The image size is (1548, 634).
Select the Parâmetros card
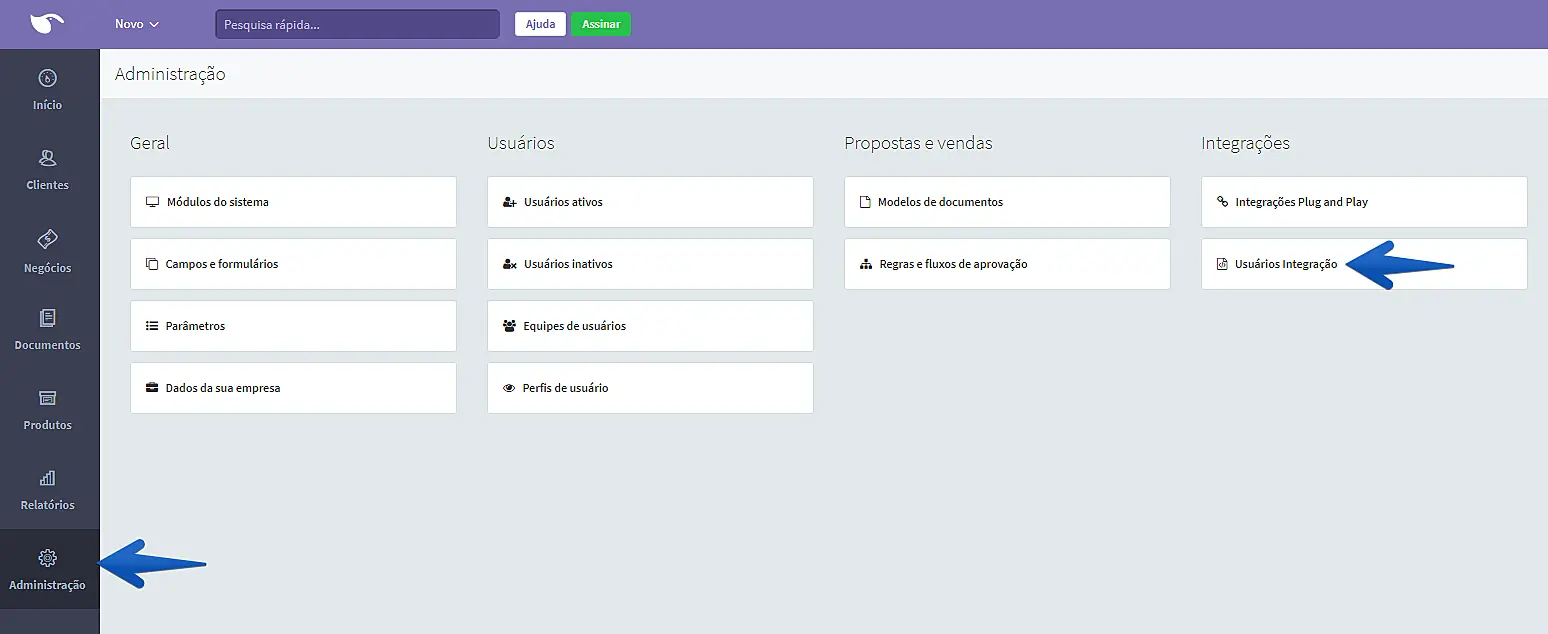(x=293, y=326)
